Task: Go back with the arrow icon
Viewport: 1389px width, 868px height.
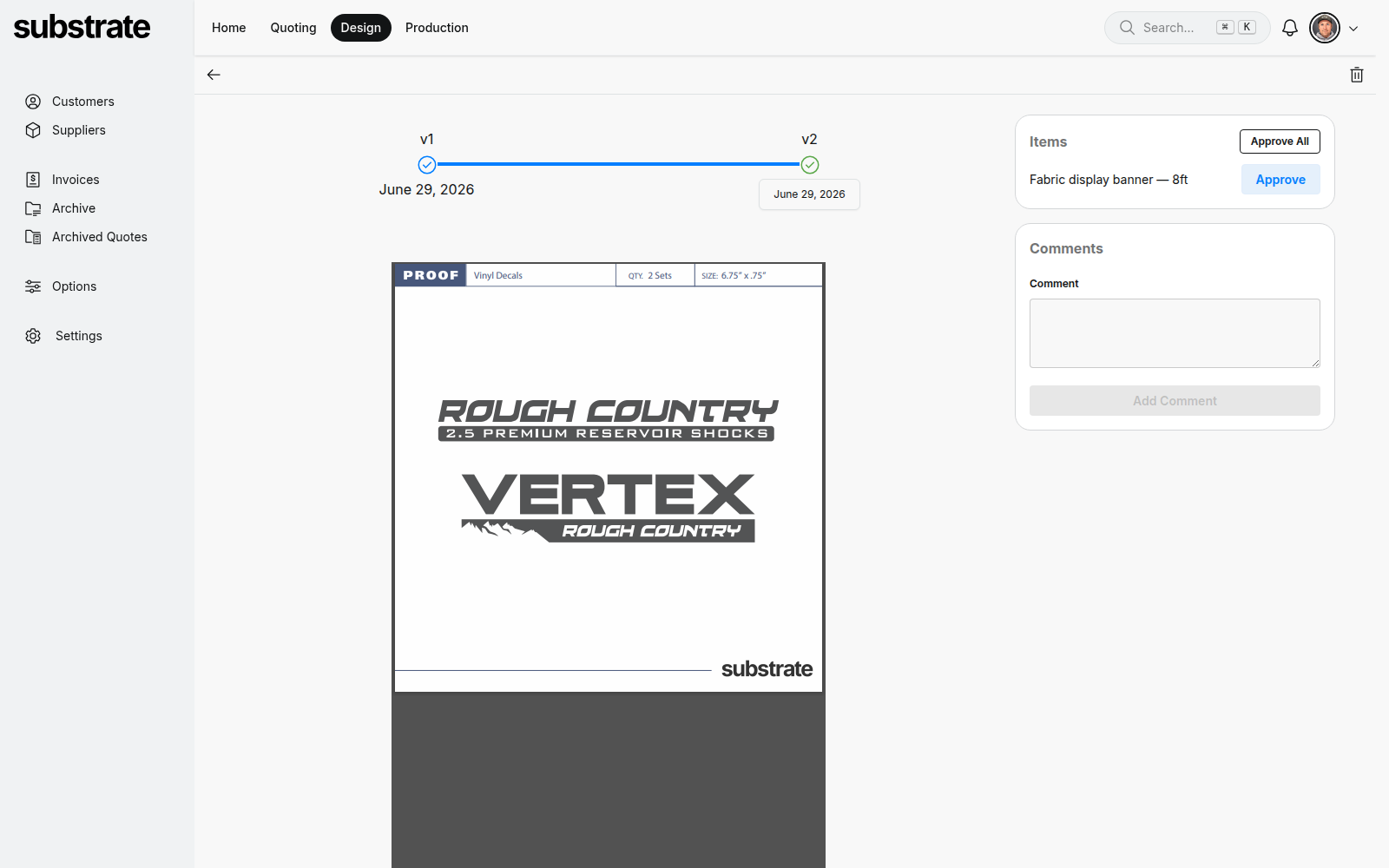Action: click(x=214, y=75)
